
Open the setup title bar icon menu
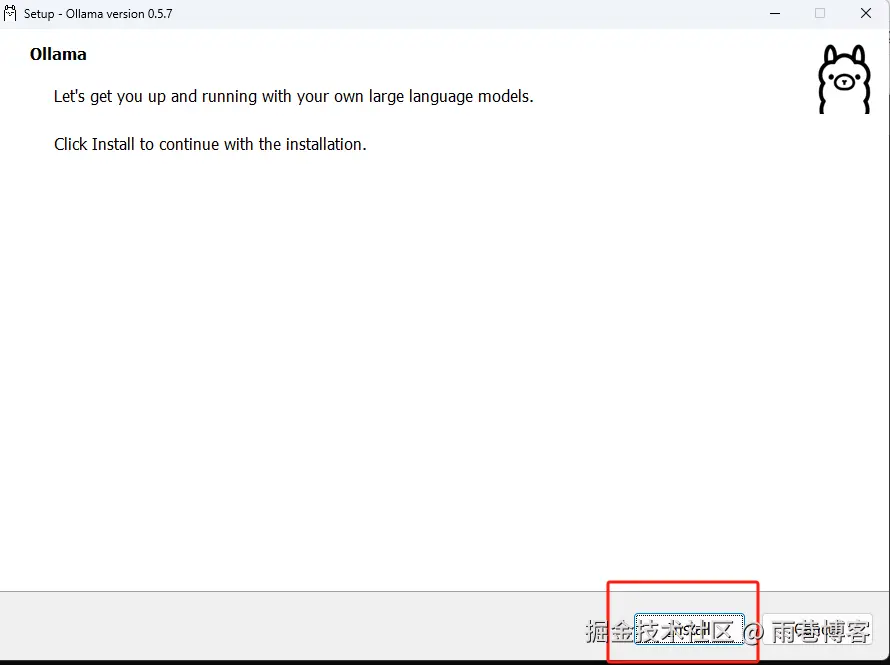pyautogui.click(x=10, y=13)
